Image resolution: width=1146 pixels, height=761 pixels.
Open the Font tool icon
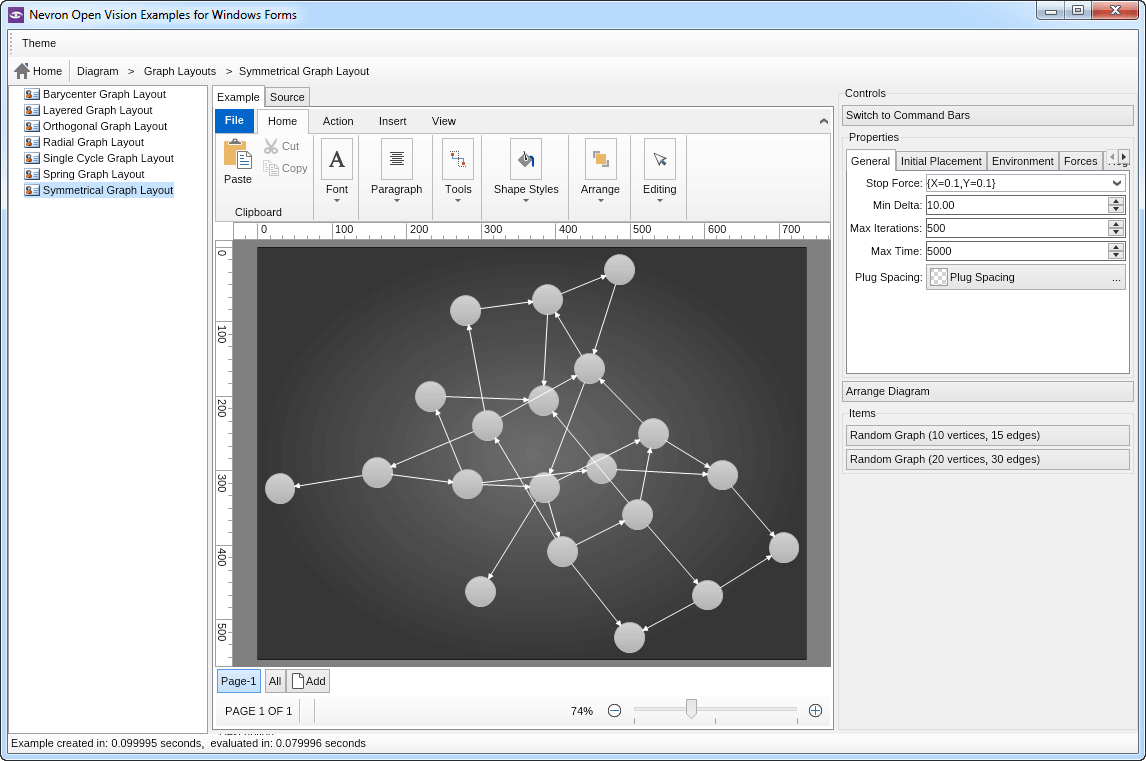tap(336, 159)
